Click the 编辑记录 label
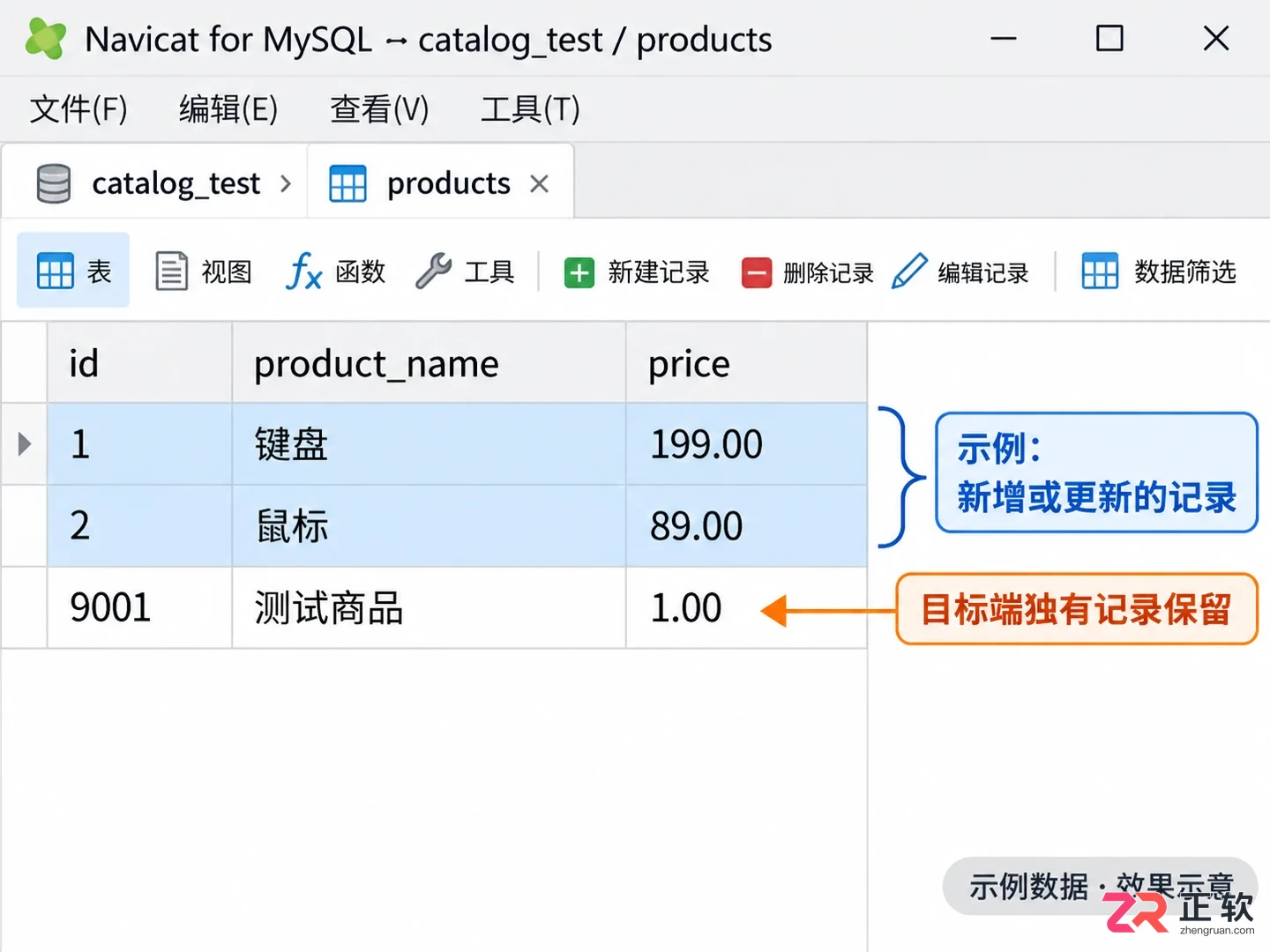This screenshot has height=952, width=1270. tap(983, 273)
